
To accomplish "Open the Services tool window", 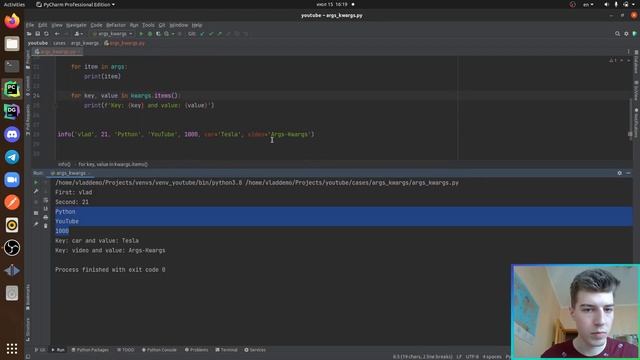I will (255, 350).
